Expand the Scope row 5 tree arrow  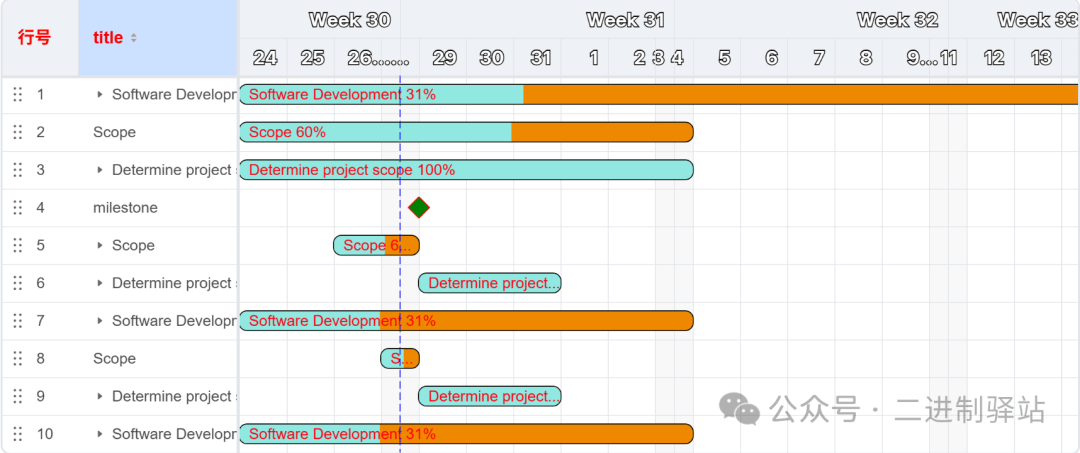click(100, 246)
